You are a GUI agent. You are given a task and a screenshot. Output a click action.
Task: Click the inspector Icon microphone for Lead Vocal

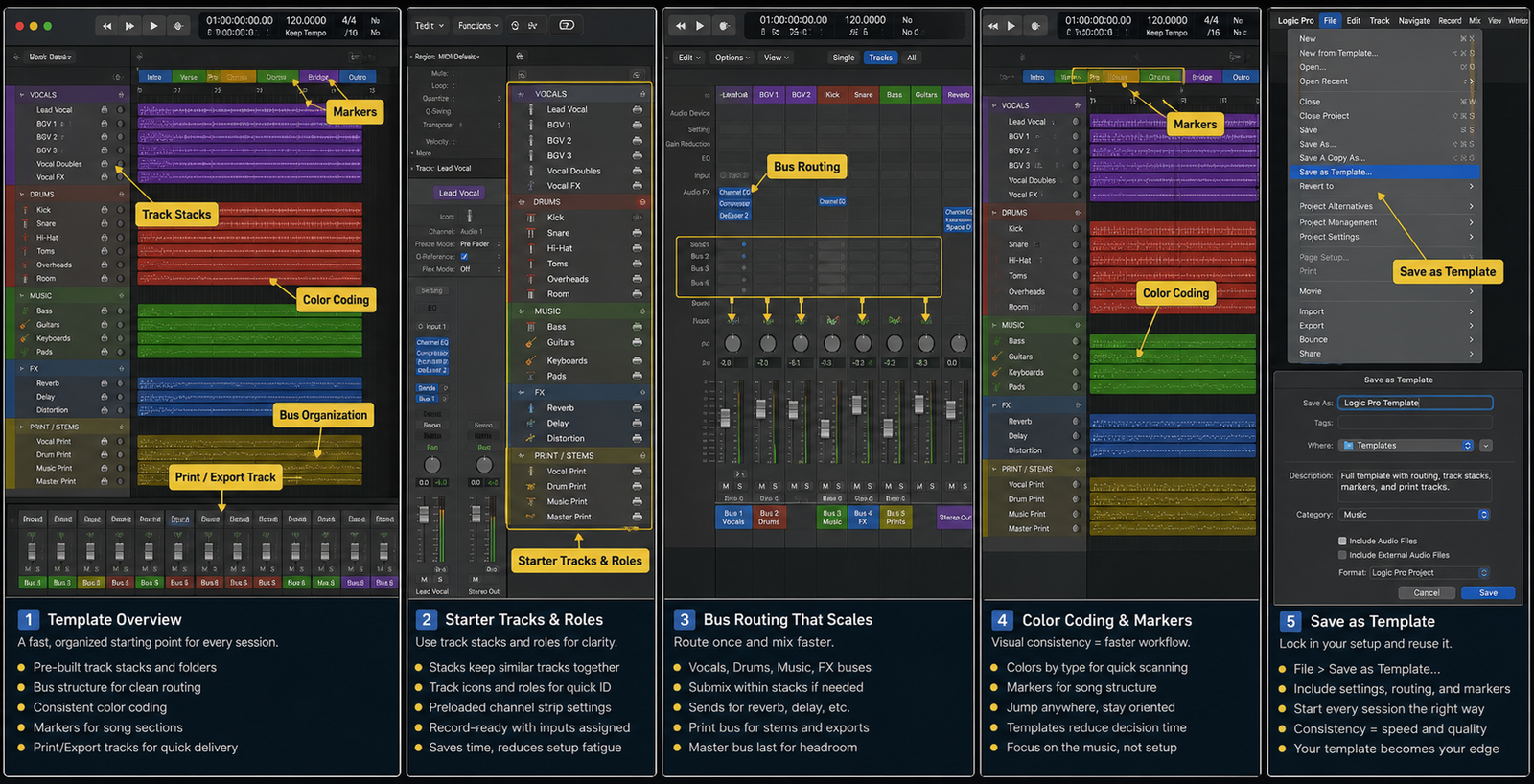tap(470, 217)
